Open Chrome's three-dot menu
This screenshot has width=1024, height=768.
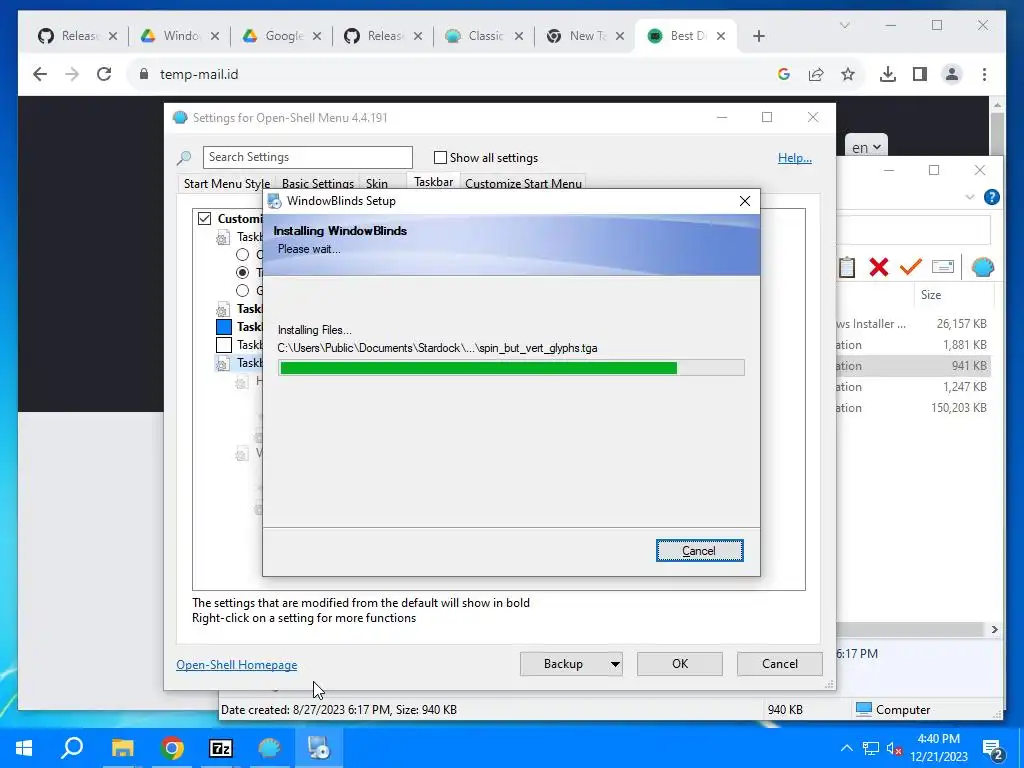point(984,74)
